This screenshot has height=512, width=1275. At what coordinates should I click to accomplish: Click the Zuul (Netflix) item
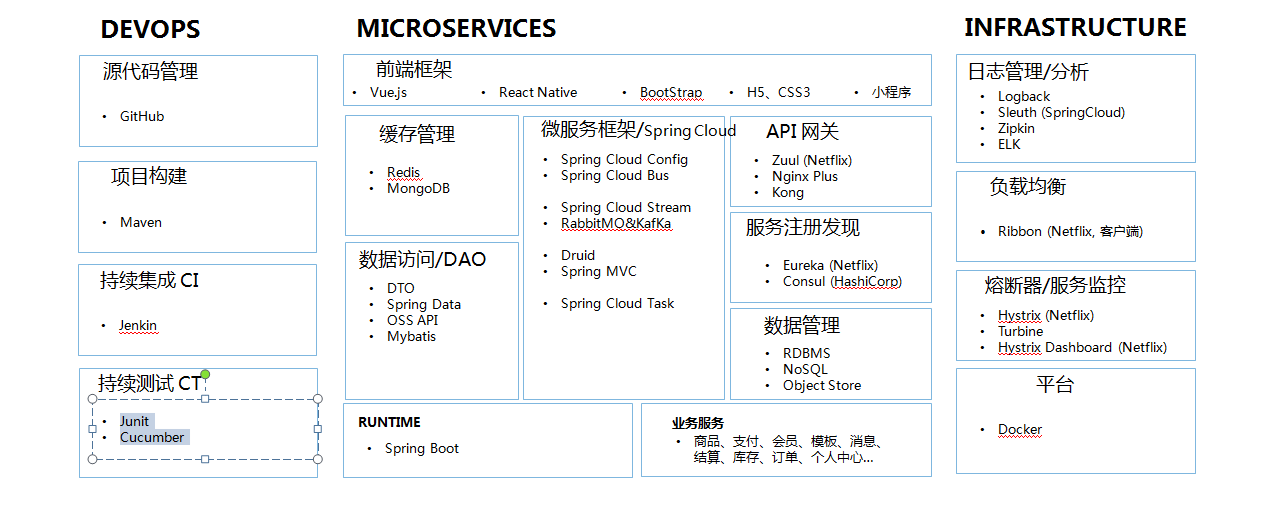click(812, 160)
